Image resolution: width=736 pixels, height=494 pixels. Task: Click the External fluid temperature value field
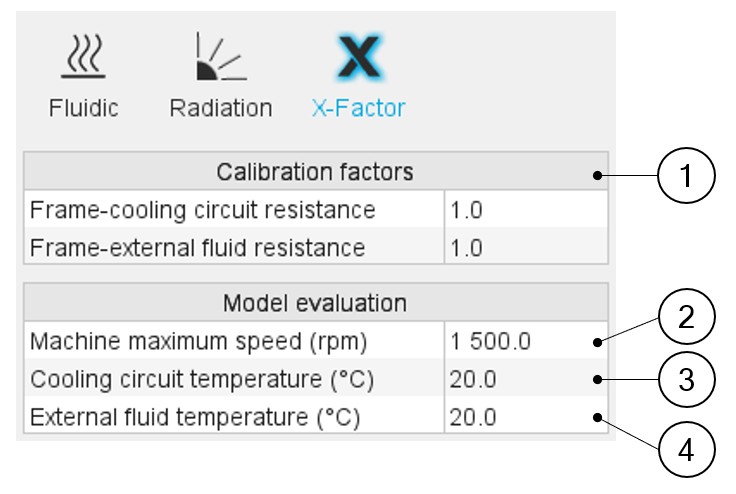(x=525, y=416)
